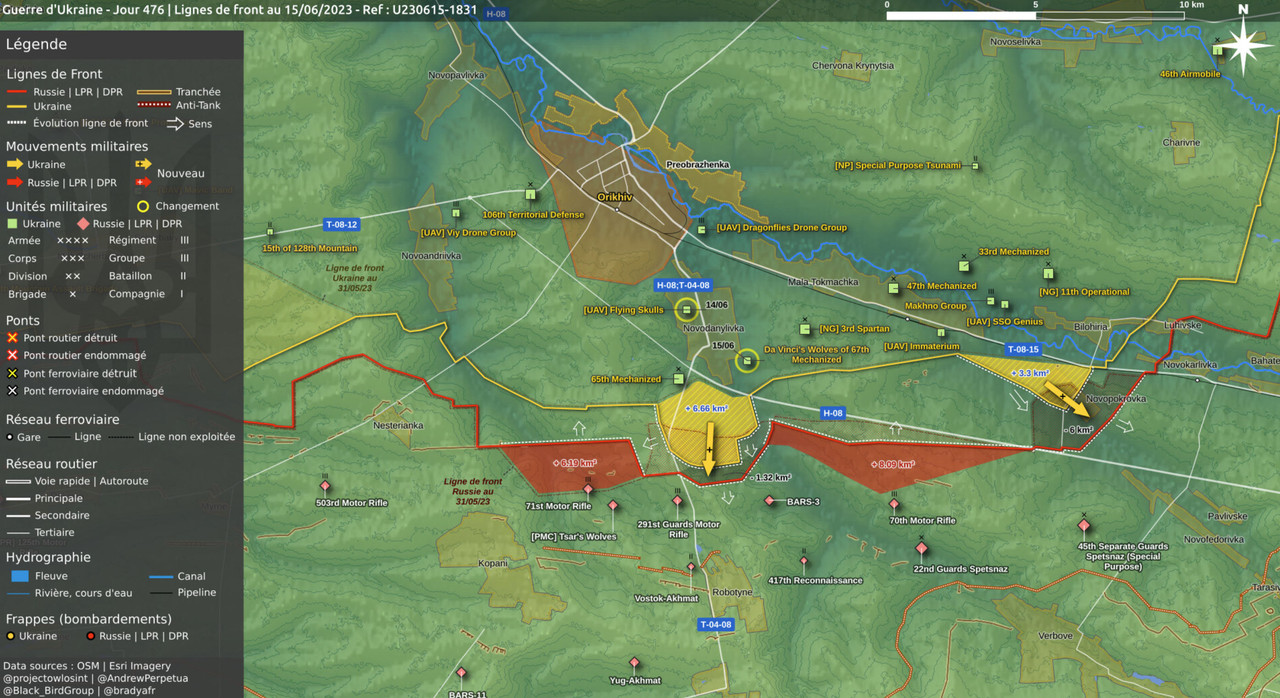Select the BARS-3 red diamond marker

(769, 501)
